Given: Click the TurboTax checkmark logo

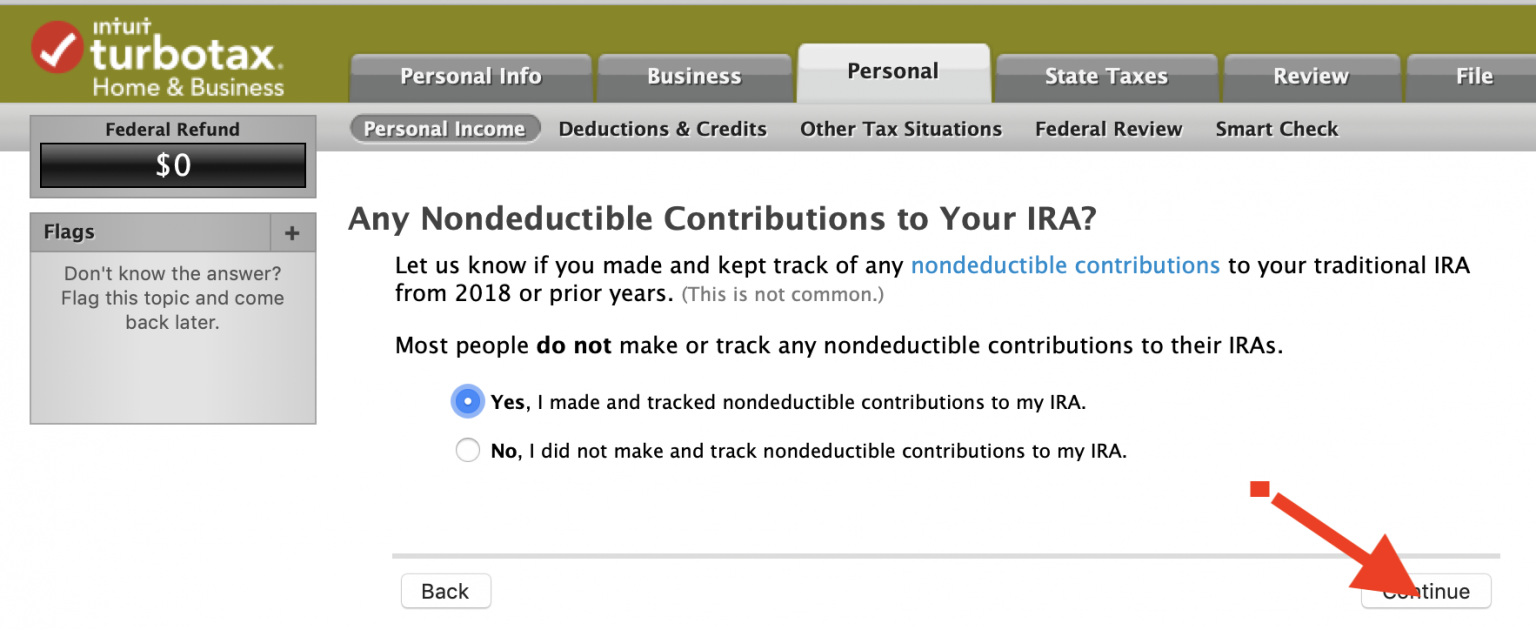Looking at the screenshot, I should [58, 47].
